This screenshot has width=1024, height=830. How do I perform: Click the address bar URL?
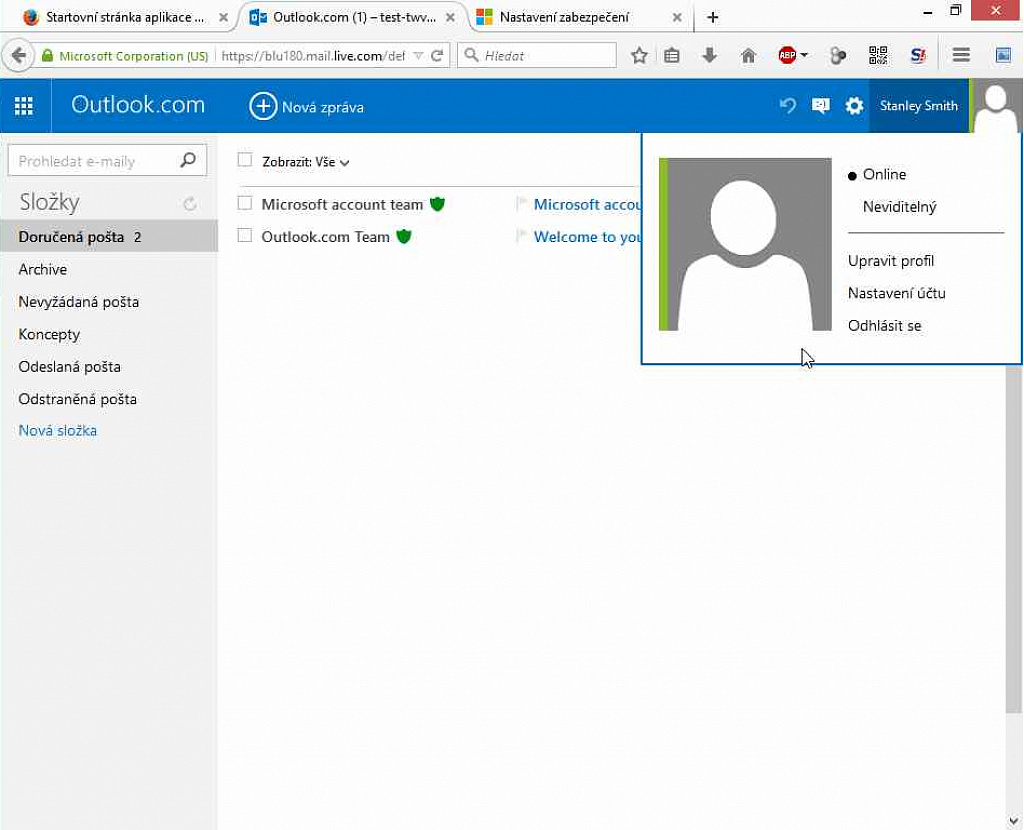(x=313, y=56)
